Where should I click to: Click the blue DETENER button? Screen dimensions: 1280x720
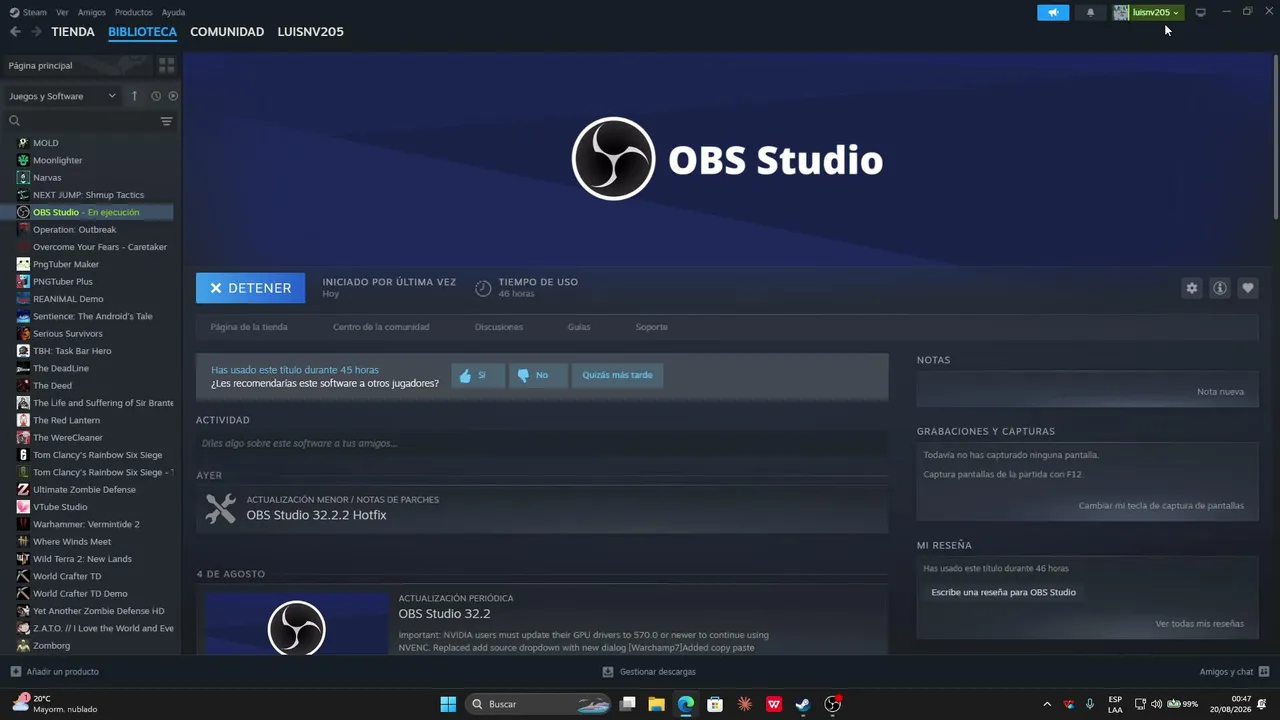[250, 288]
